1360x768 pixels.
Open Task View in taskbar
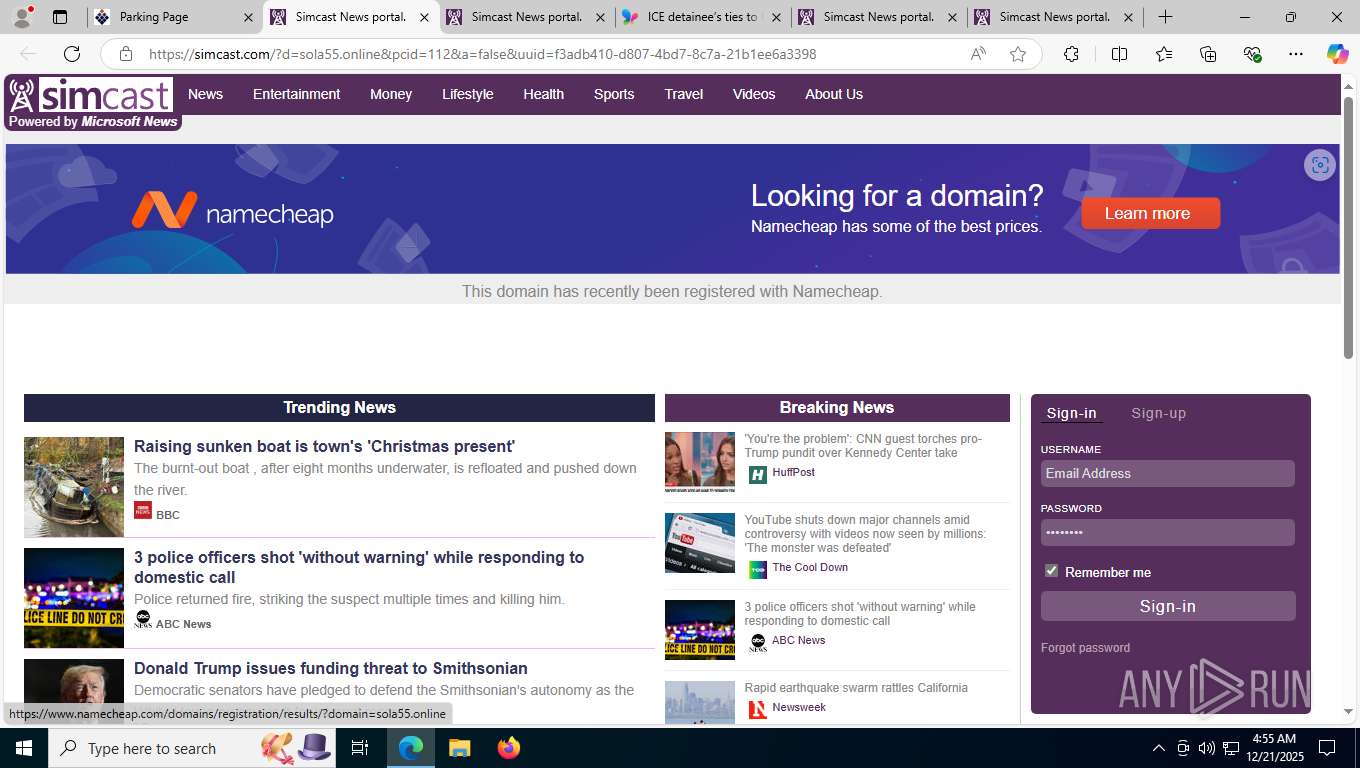coord(360,748)
